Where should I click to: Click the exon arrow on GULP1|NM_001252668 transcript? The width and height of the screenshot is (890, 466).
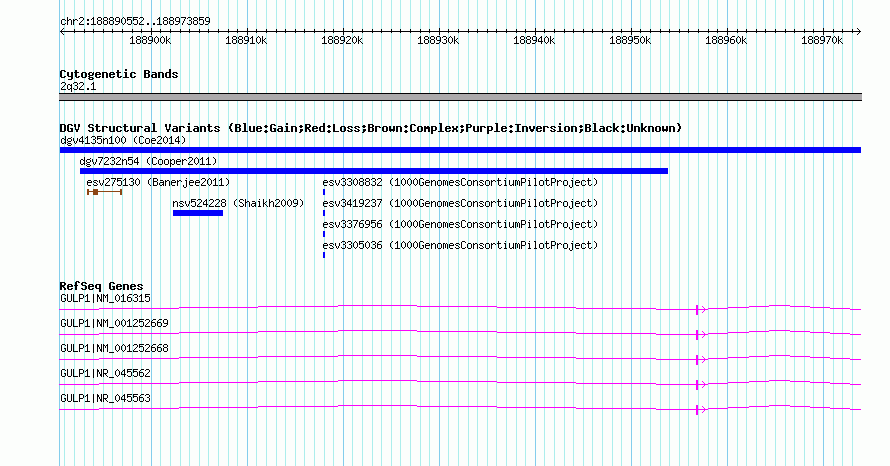(x=701, y=359)
